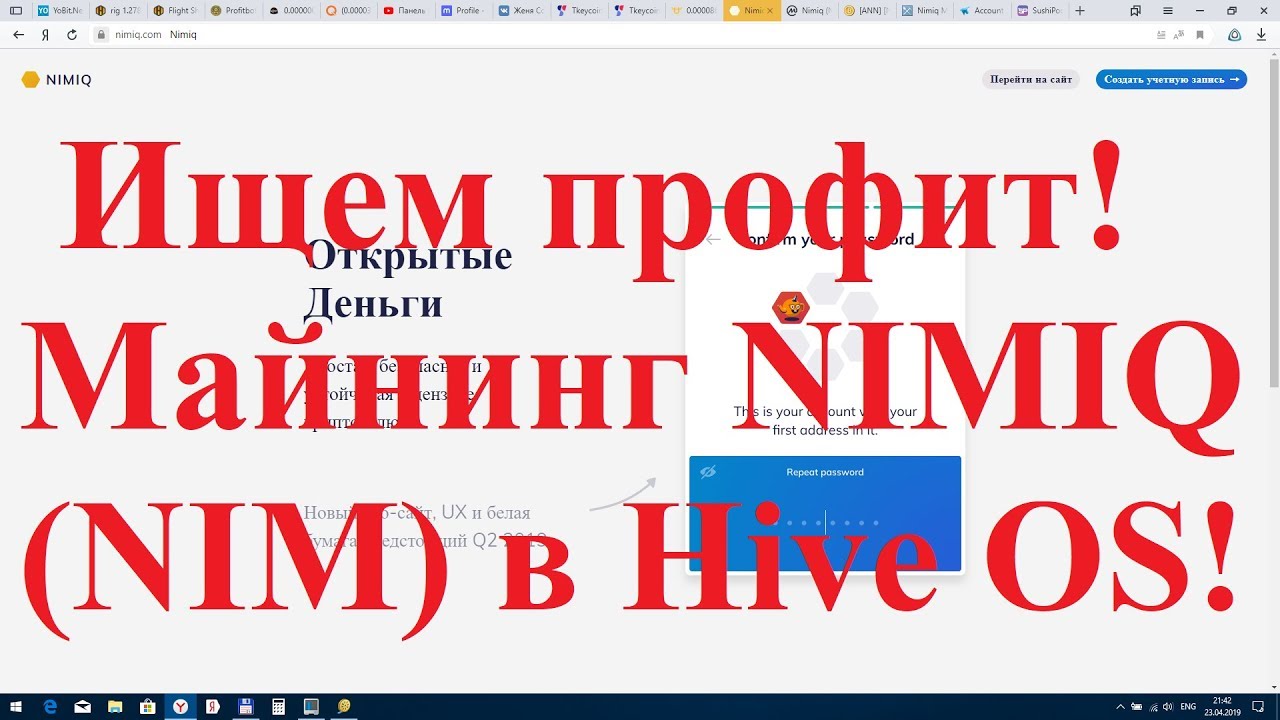Click the browser back arrow
Image resolution: width=1280 pixels, height=720 pixels.
18,34
